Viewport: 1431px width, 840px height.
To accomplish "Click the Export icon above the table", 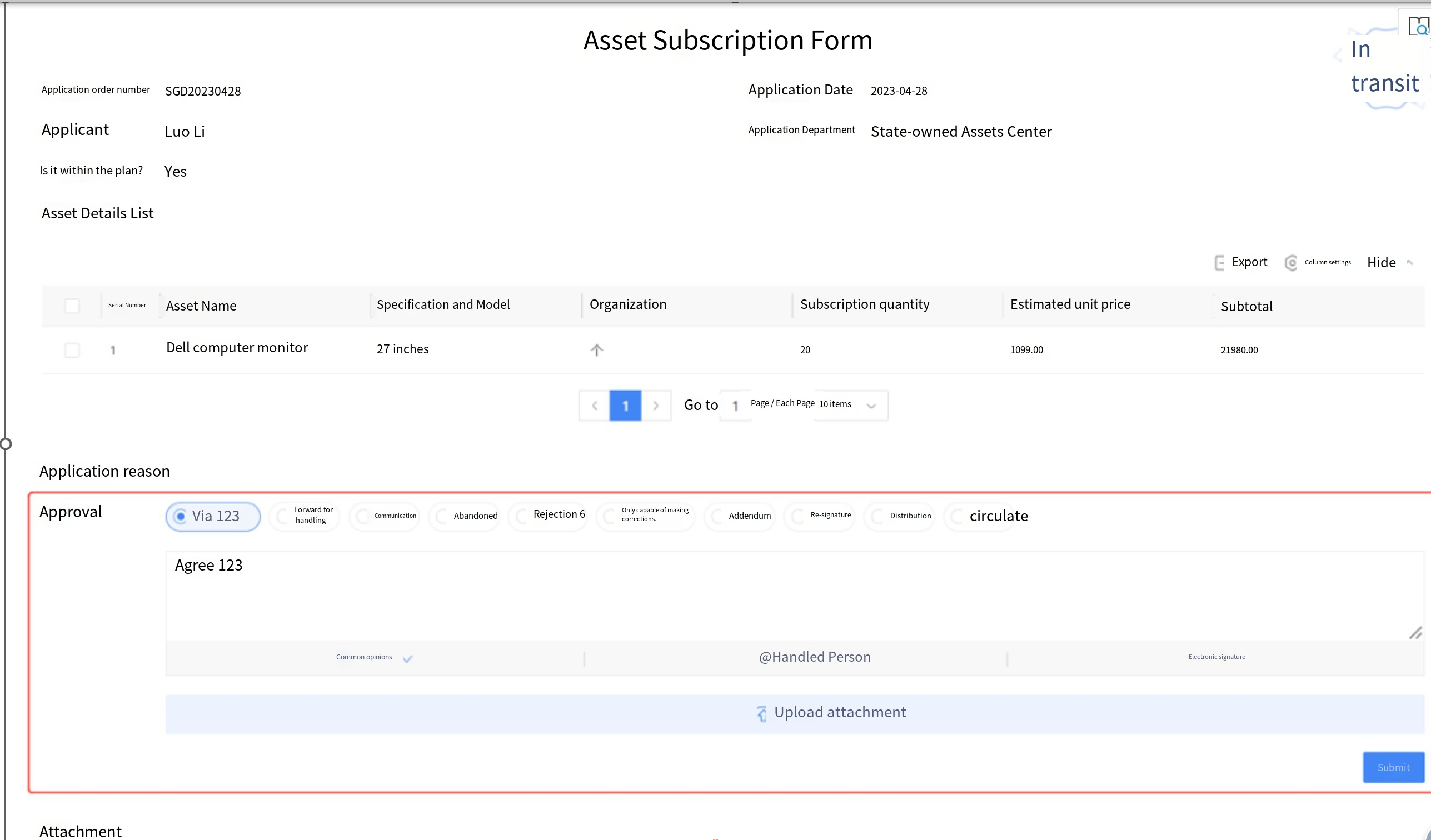I will 1219,263.
